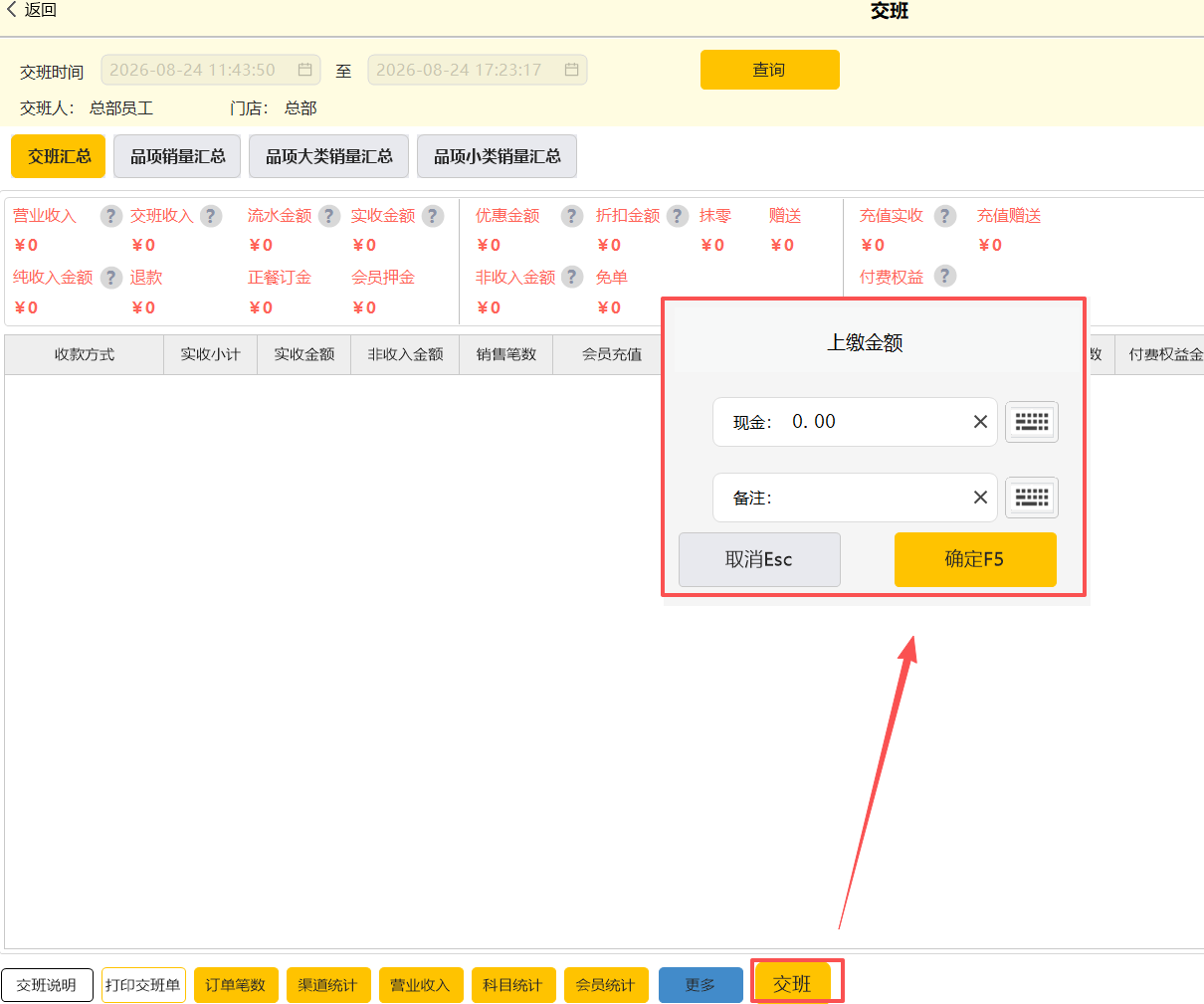Focus the 备注 remark input field

(855, 498)
